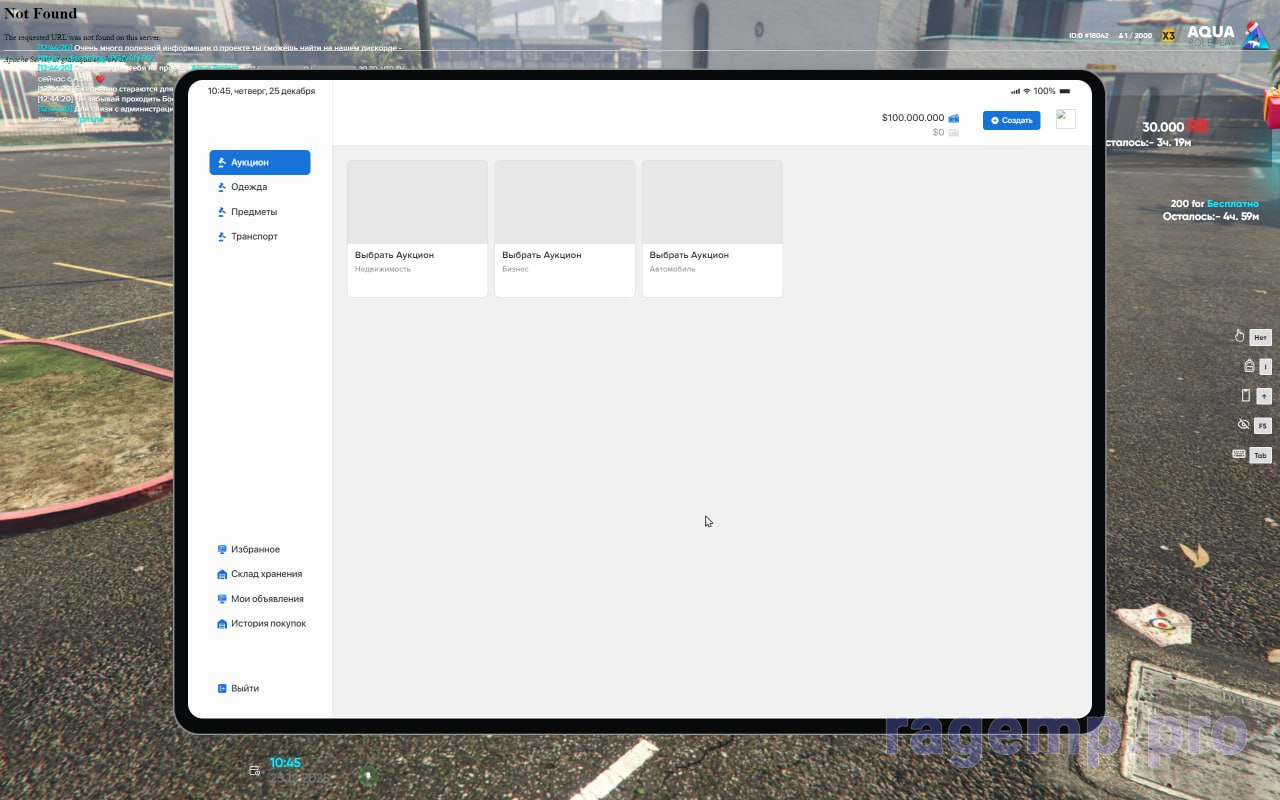Viewport: 1280px width, 800px height.
Task: Choose the Автомобиль auction card
Action: [x=712, y=228]
